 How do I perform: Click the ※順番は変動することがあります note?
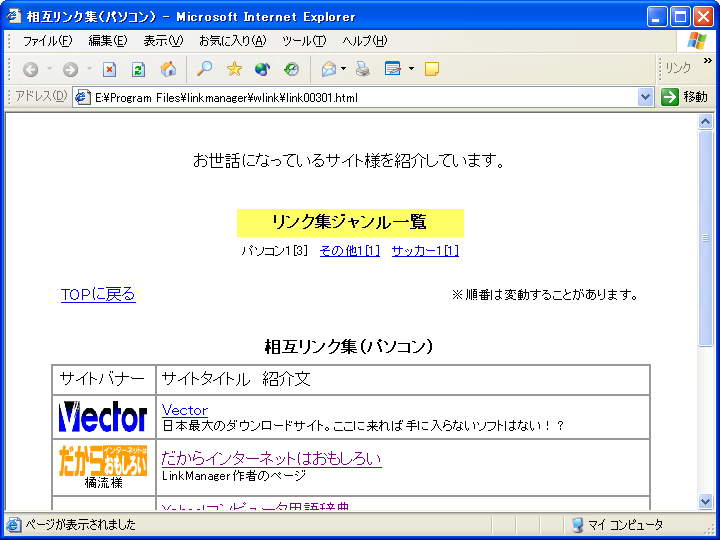pyautogui.click(x=545, y=295)
